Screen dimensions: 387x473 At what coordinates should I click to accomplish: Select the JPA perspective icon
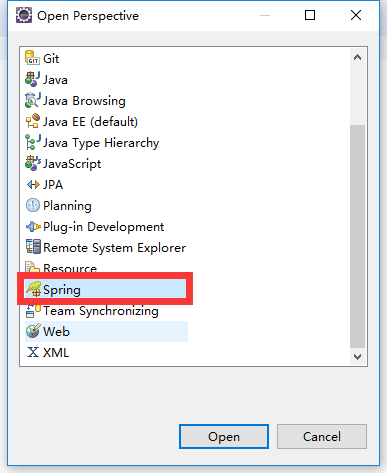point(33,184)
